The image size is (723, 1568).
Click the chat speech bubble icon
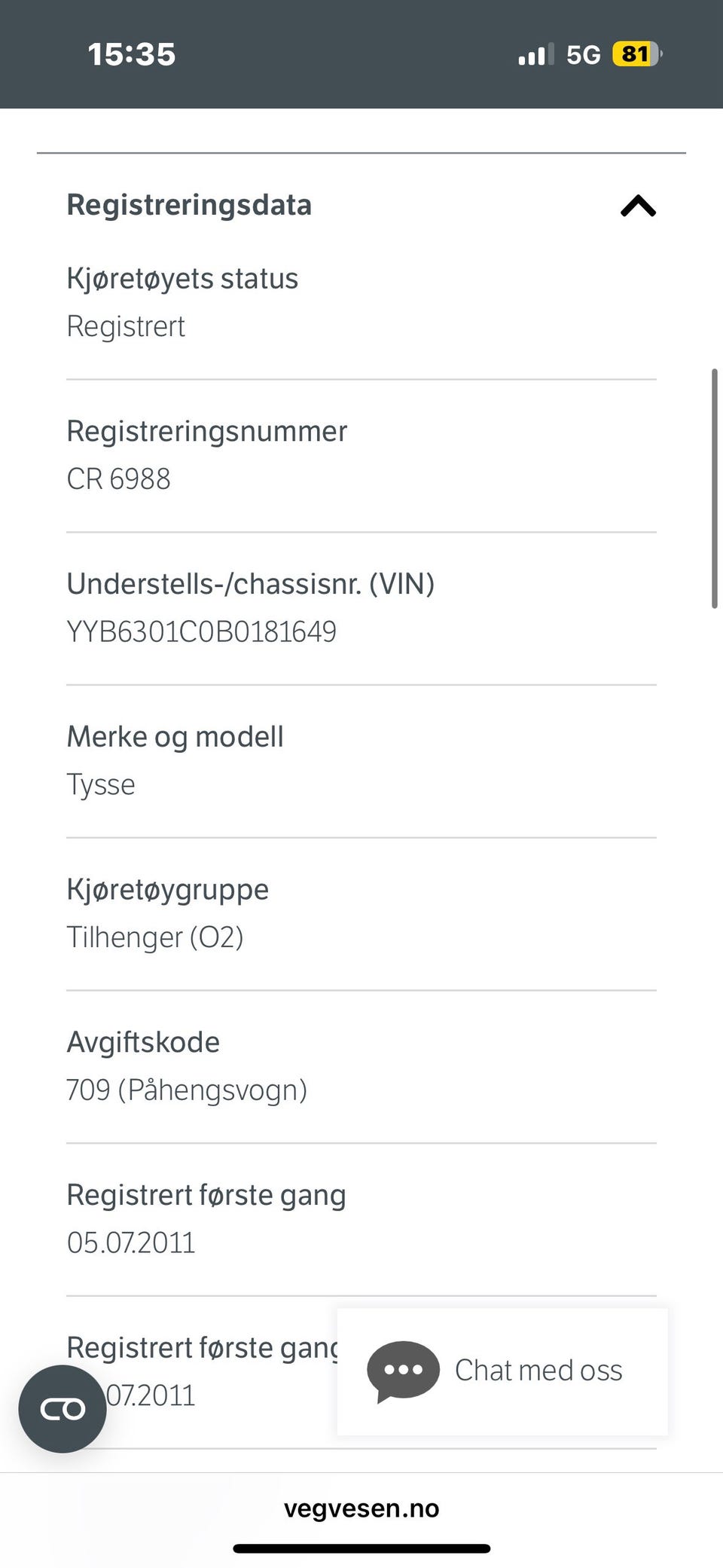point(403,1371)
